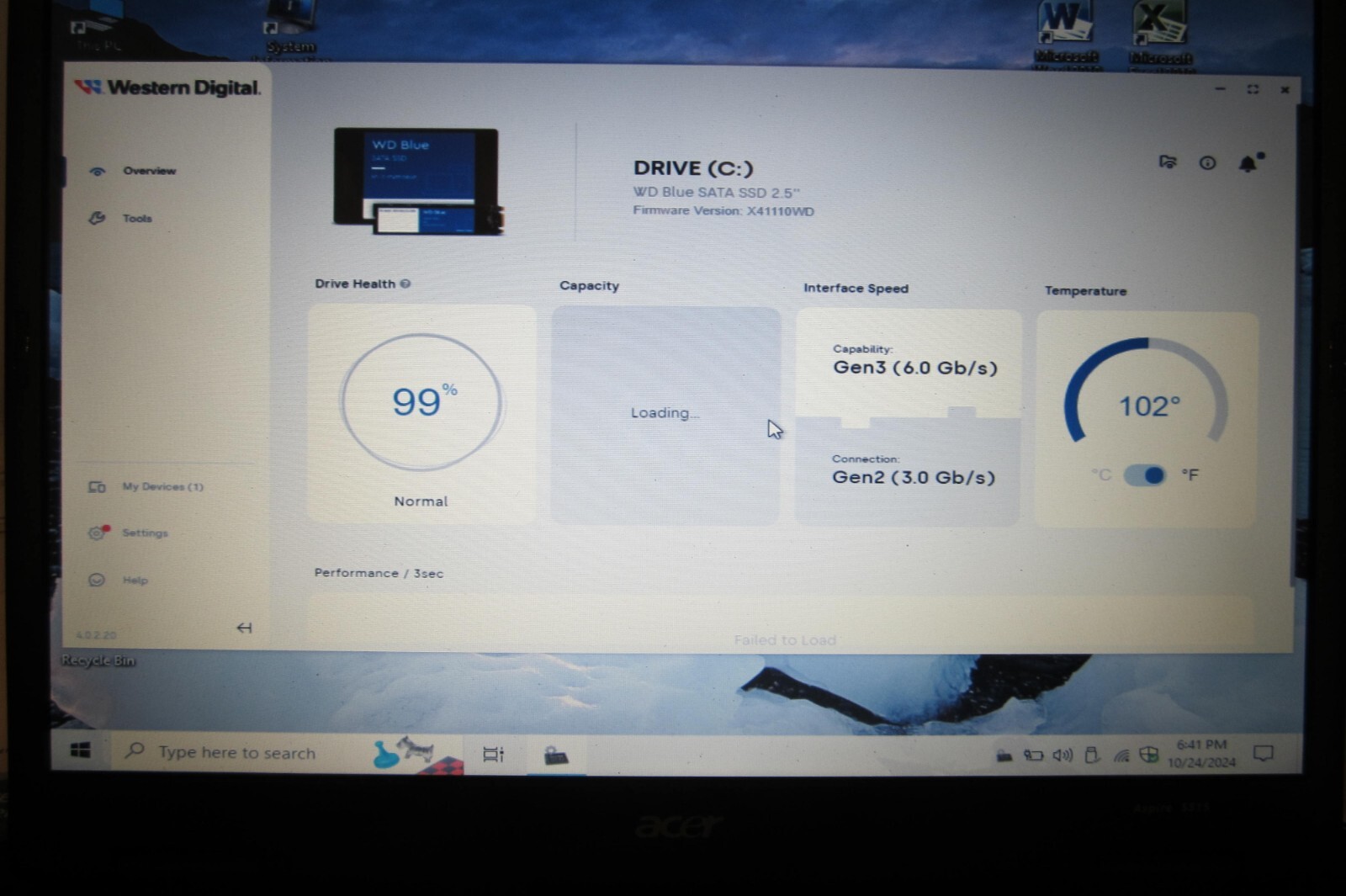Click the °C temperature unit label
This screenshot has width=1346, height=896.
point(1101,475)
